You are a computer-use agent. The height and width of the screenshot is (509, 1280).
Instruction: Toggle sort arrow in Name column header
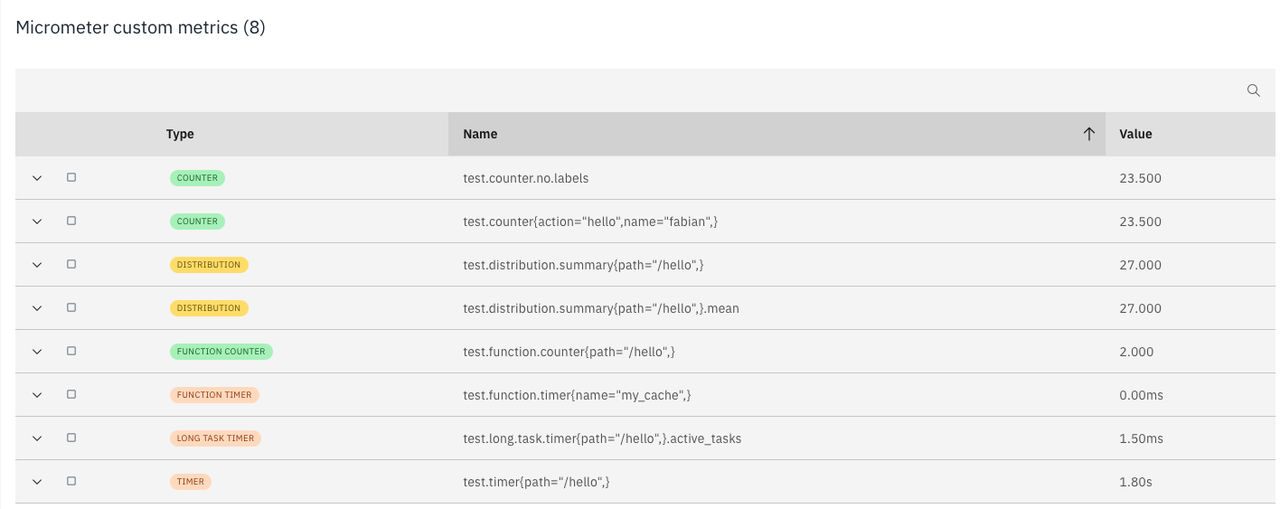tap(1089, 134)
